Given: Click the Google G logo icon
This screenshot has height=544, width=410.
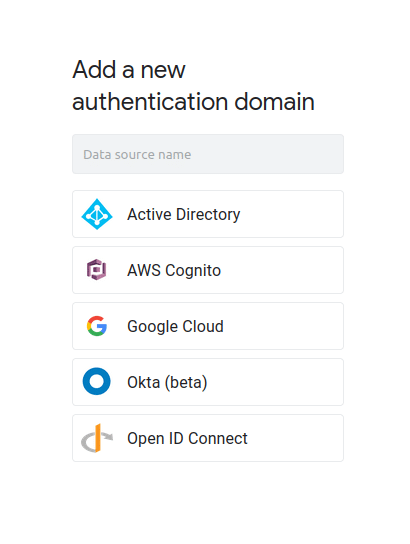Looking at the screenshot, I should pos(97,326).
